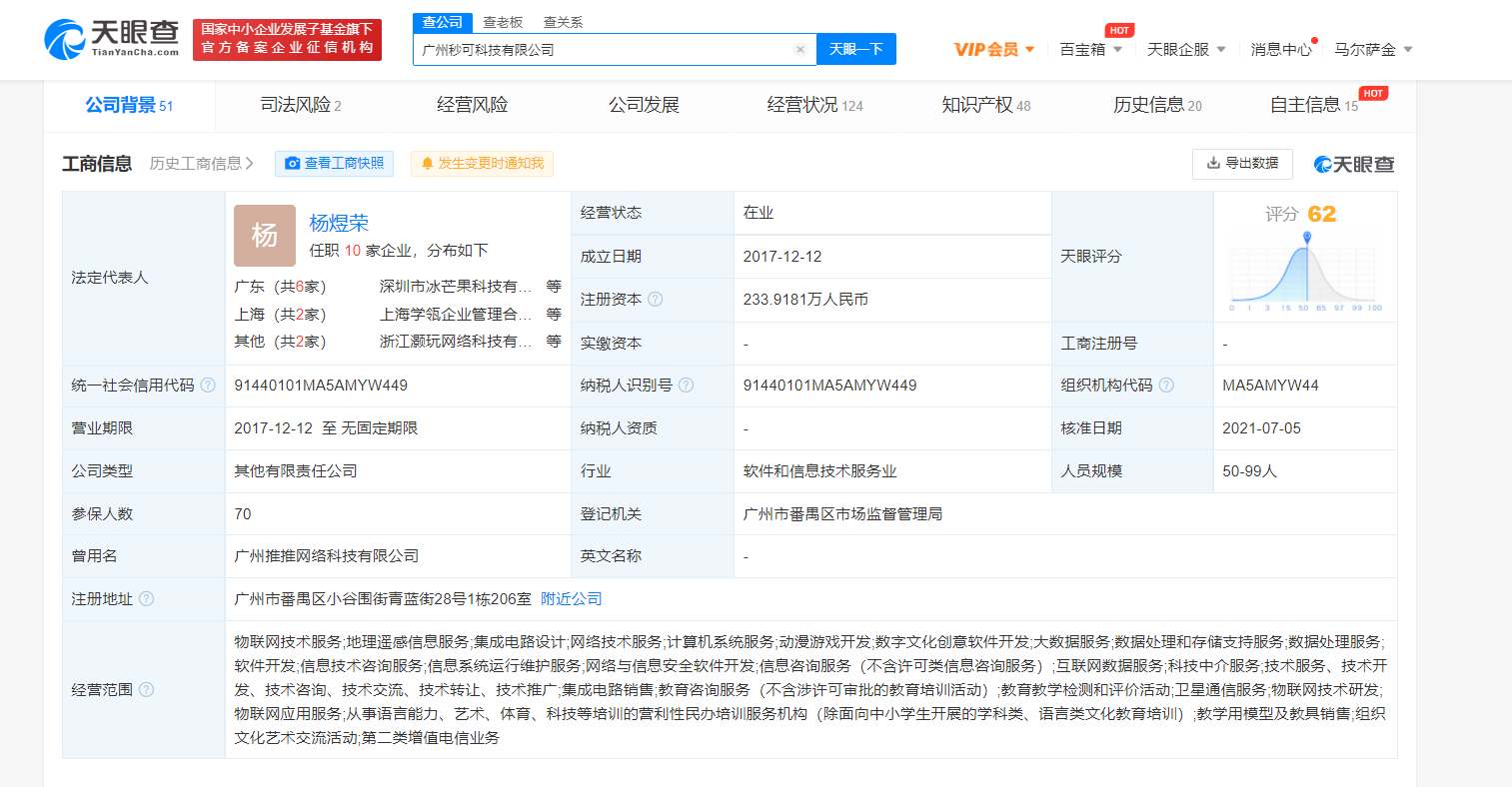The height and width of the screenshot is (787, 1512).
Task: Open 历史工商信息 link
Action: (x=202, y=164)
